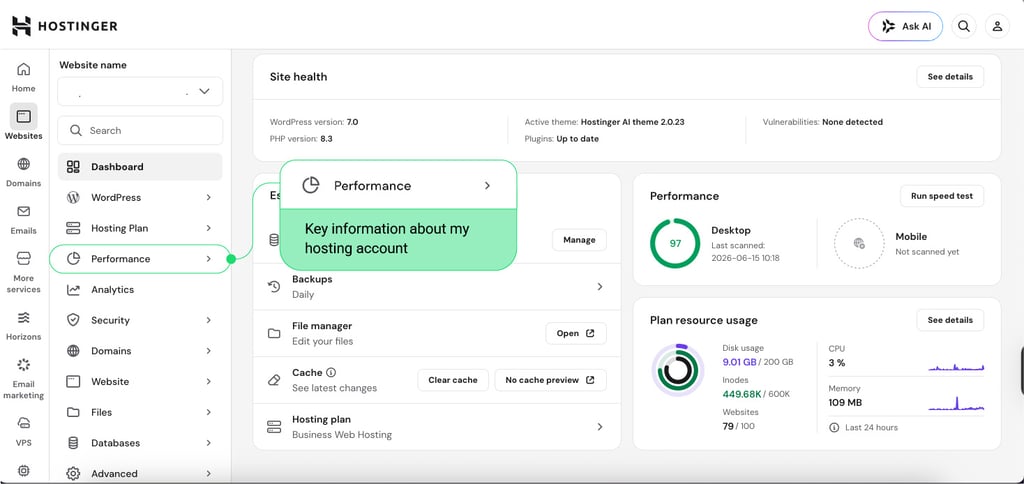Expand Security chevron
The image size is (1024, 484).
[x=208, y=320]
